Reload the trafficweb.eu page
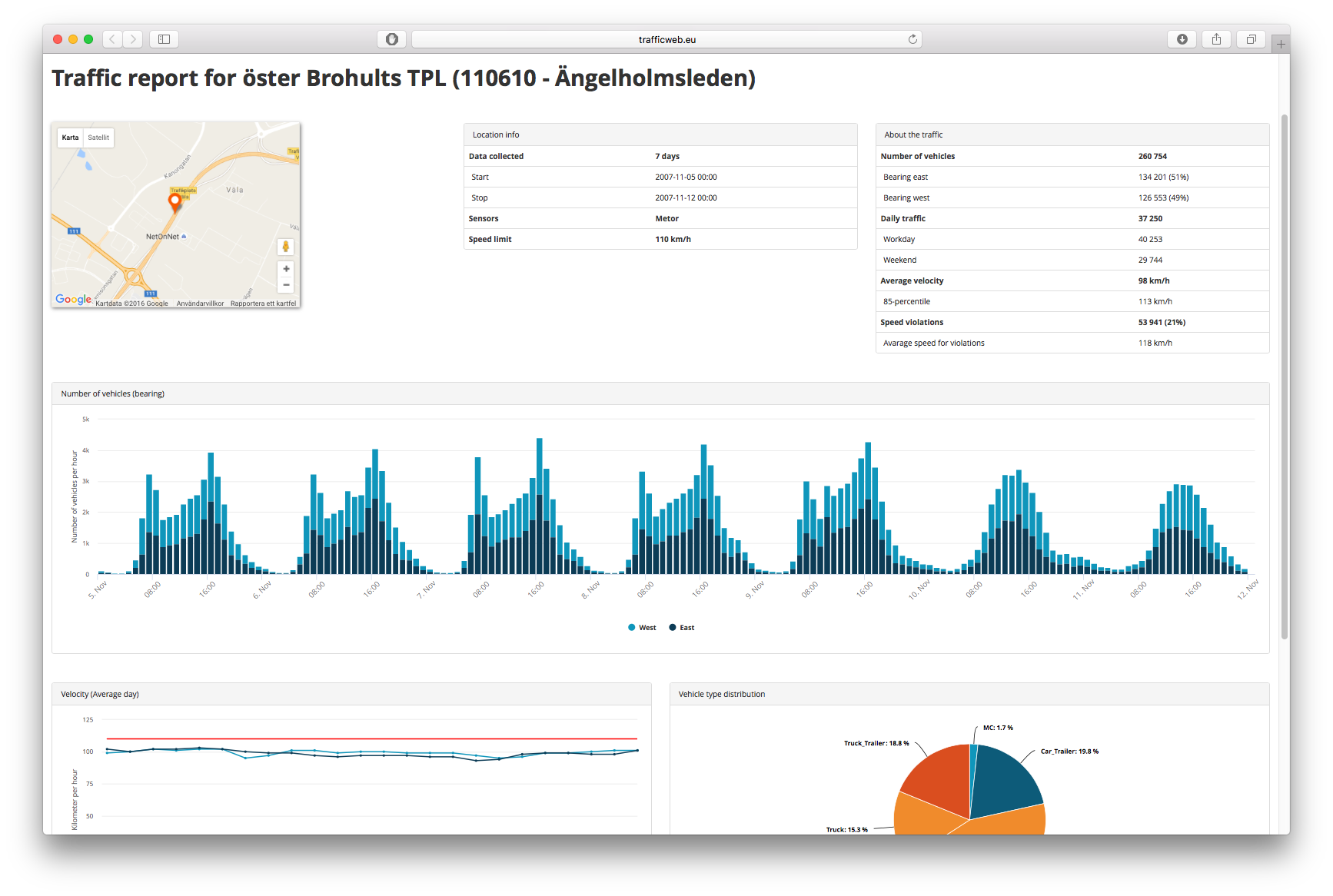The height and width of the screenshot is (896, 1333). tap(912, 38)
